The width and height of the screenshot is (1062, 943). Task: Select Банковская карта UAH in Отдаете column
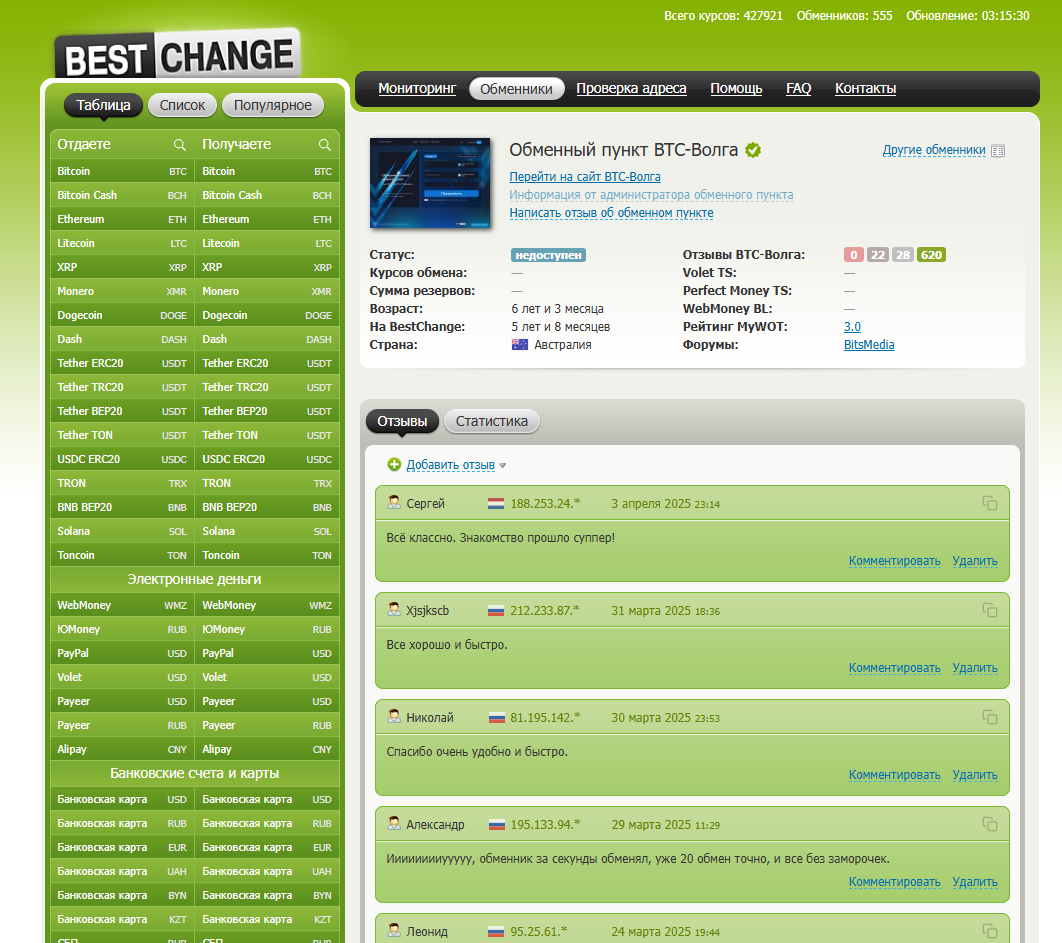122,872
